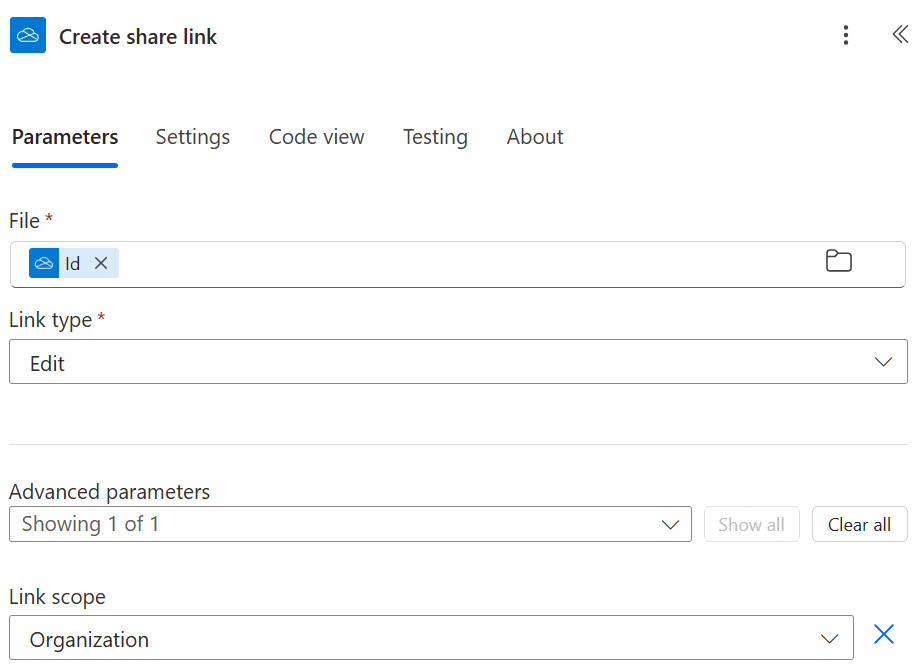Open the Link scope dropdown showing Organization

click(430, 638)
